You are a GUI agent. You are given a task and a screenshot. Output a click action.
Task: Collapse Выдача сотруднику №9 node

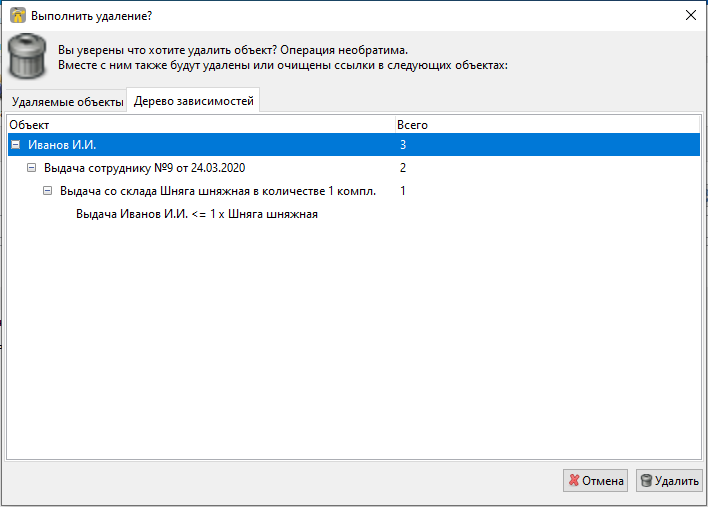pos(31,168)
